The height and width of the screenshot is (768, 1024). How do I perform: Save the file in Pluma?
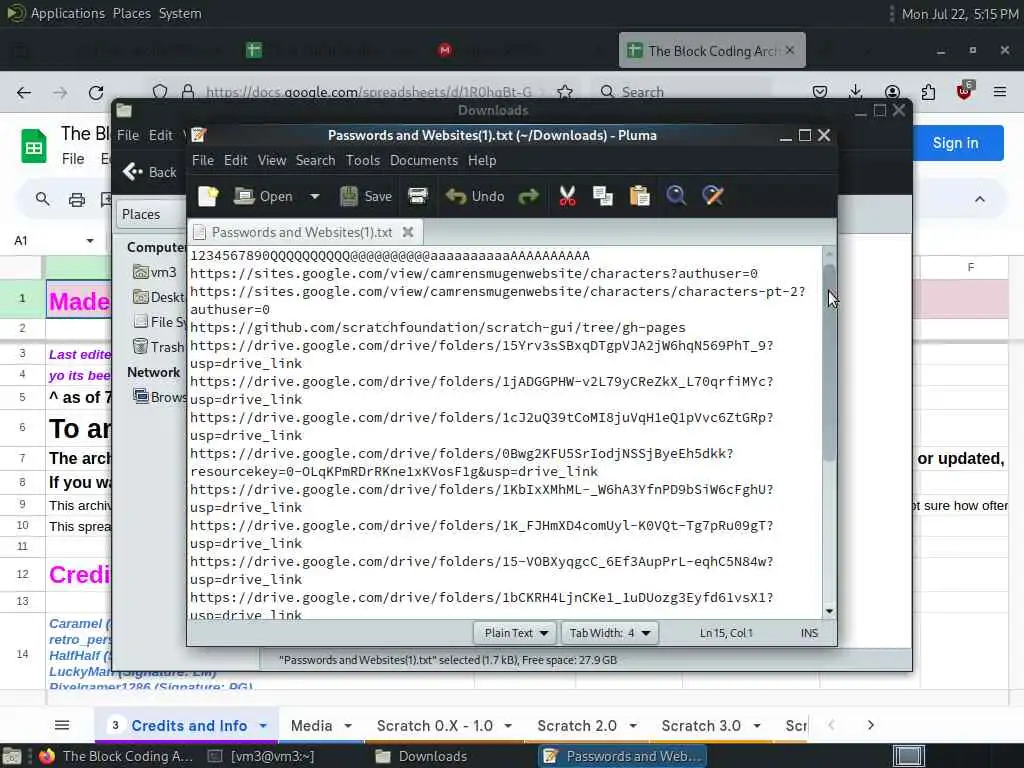coord(366,196)
